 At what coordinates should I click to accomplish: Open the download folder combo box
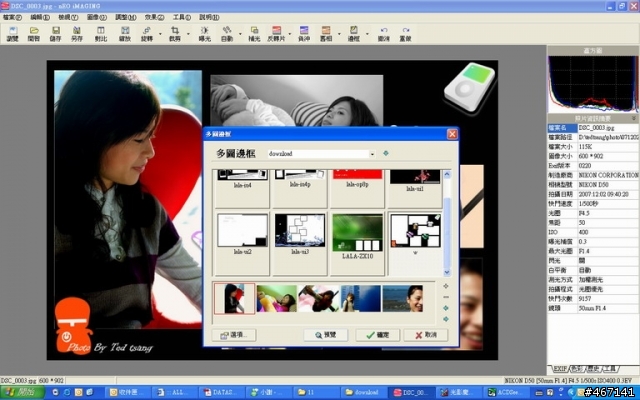click(x=321, y=154)
